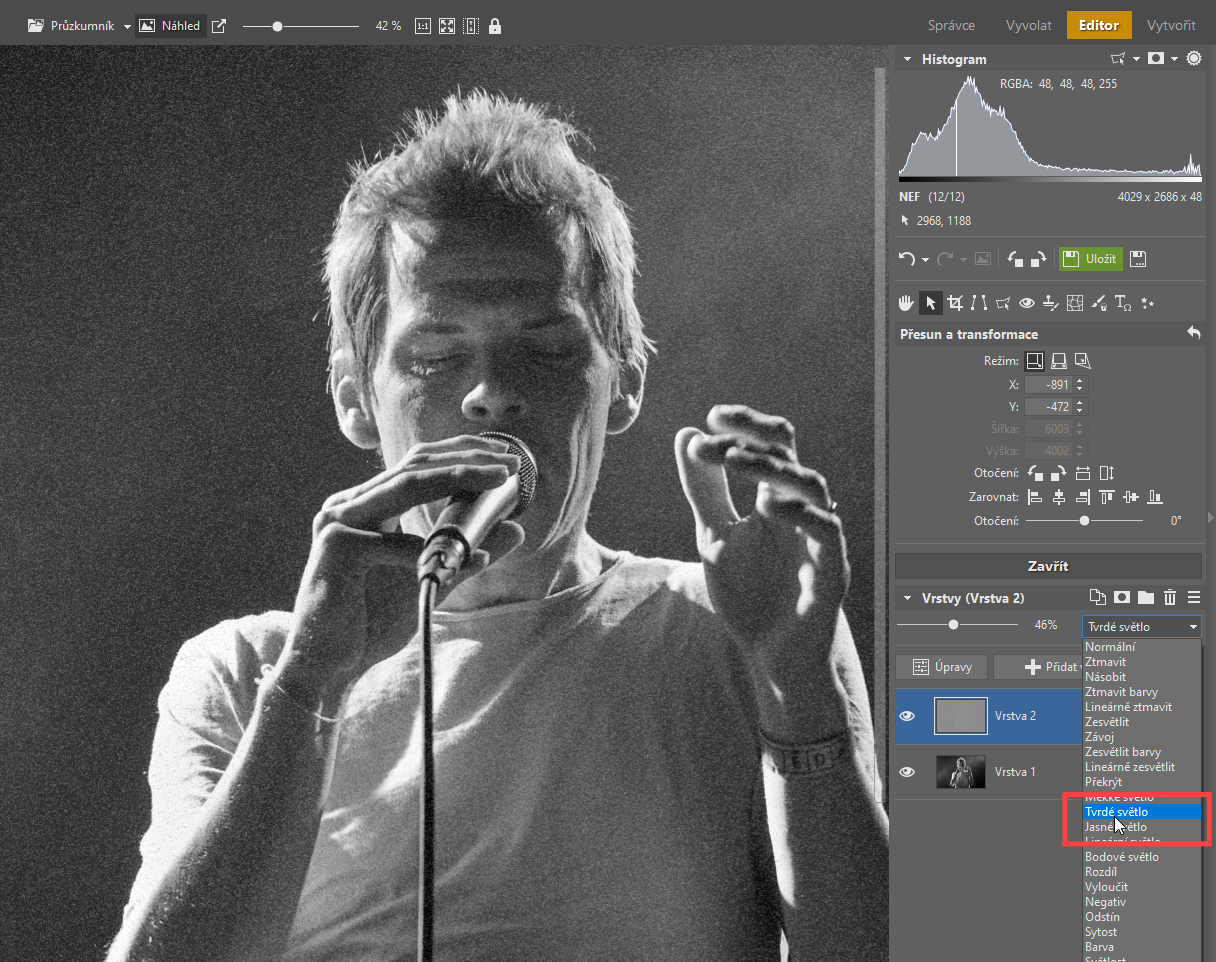Collapse the Vrstvy panel
The height and width of the screenshot is (962, 1216).
(x=908, y=598)
